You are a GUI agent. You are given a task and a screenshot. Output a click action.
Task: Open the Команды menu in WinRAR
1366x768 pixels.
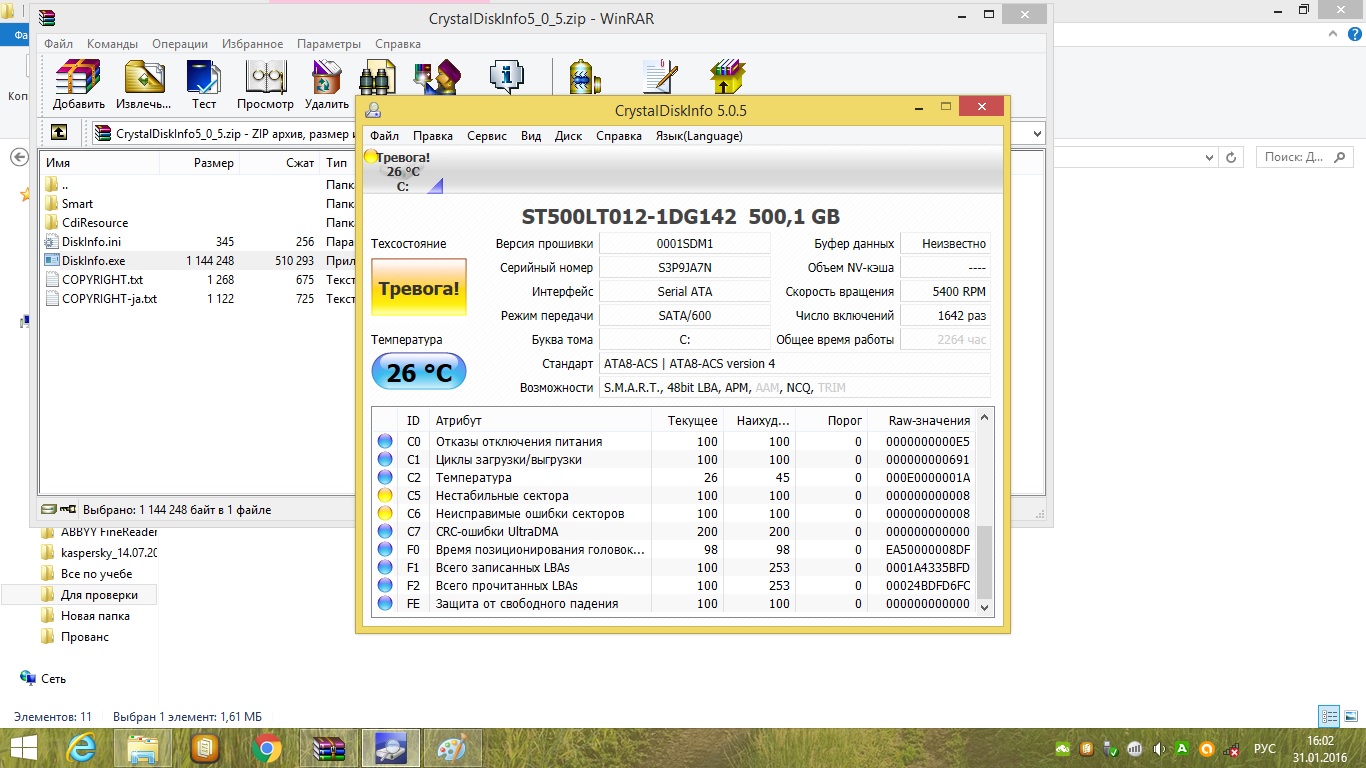[112, 44]
